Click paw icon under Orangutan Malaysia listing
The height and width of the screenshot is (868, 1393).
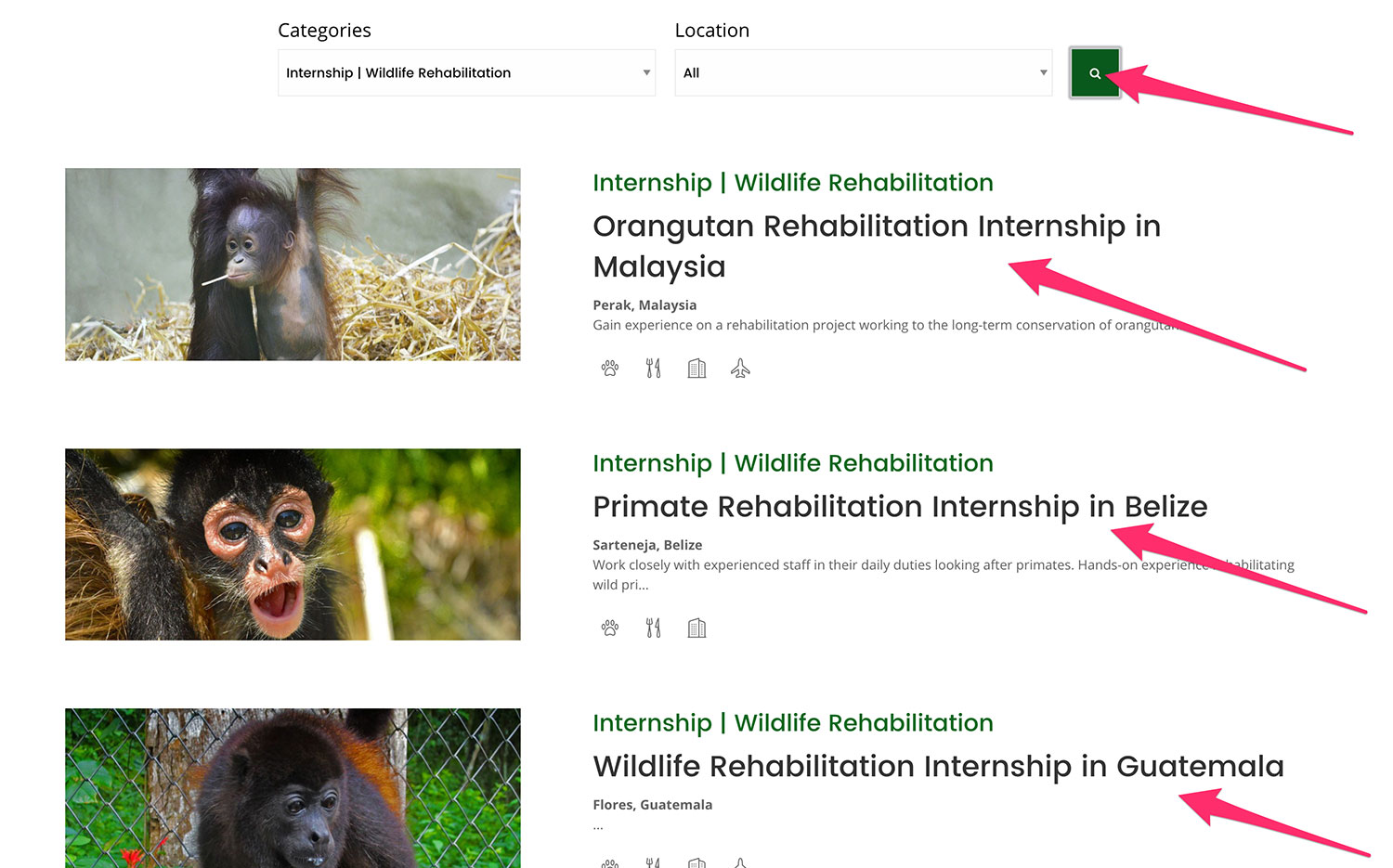point(609,369)
